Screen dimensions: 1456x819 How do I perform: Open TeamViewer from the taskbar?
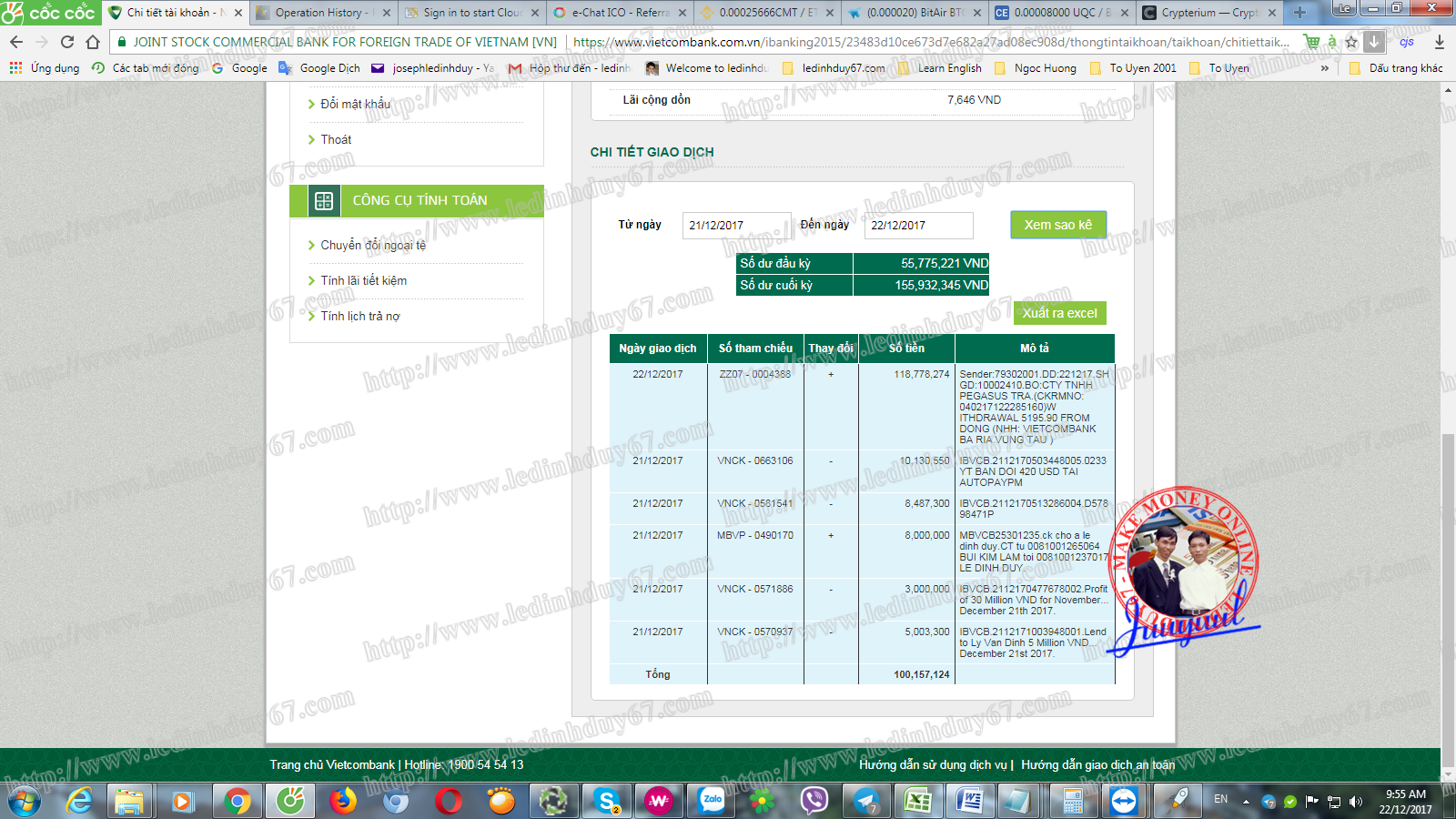pyautogui.click(x=1125, y=802)
